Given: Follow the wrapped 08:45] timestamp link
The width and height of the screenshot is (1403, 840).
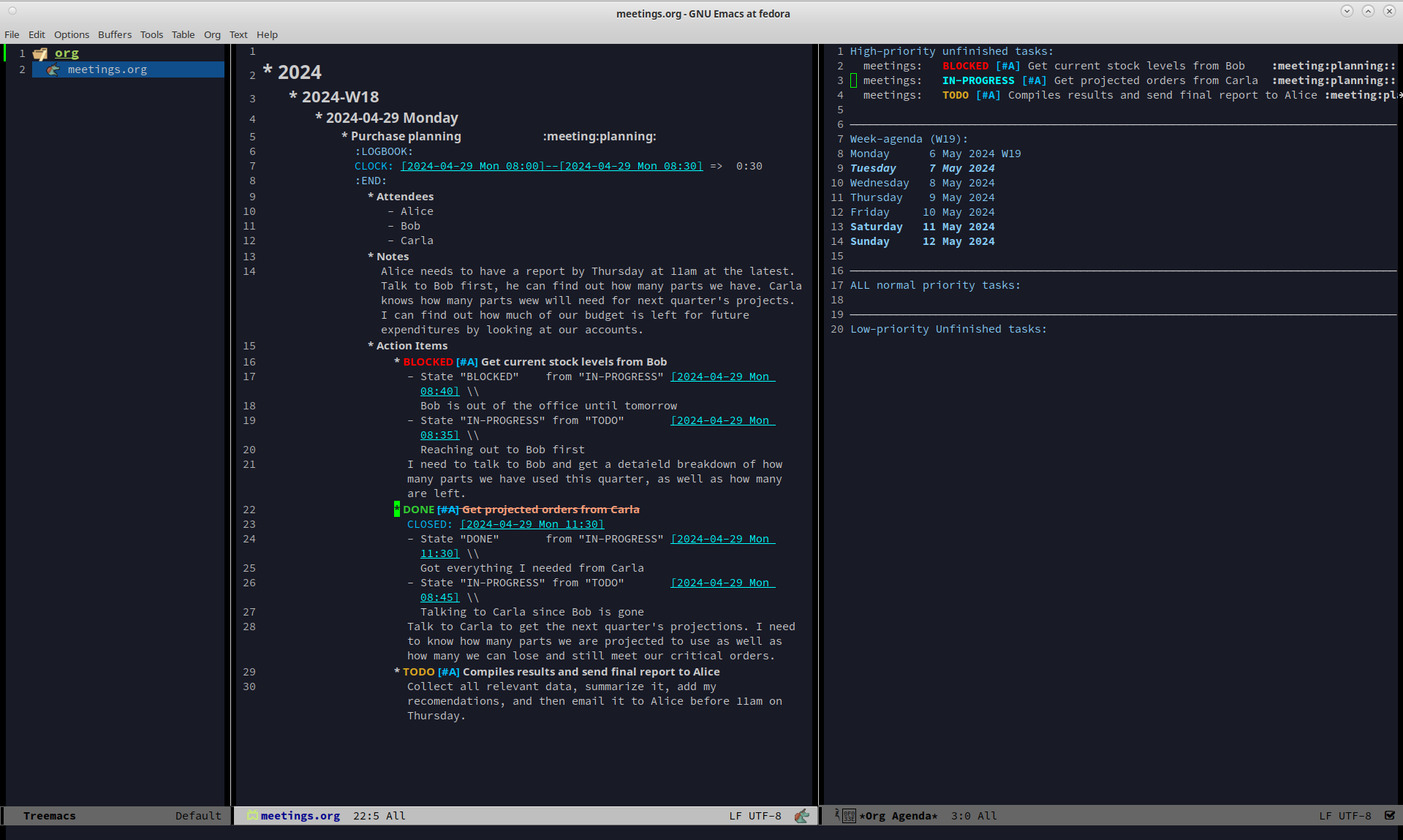Looking at the screenshot, I should [440, 597].
